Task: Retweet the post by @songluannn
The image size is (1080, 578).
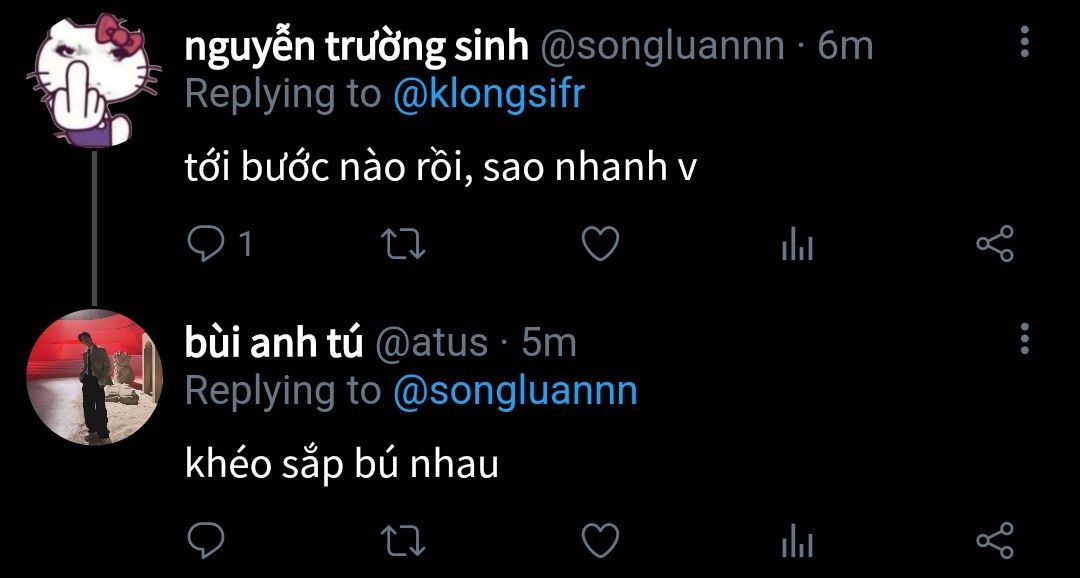Action: click(403, 245)
